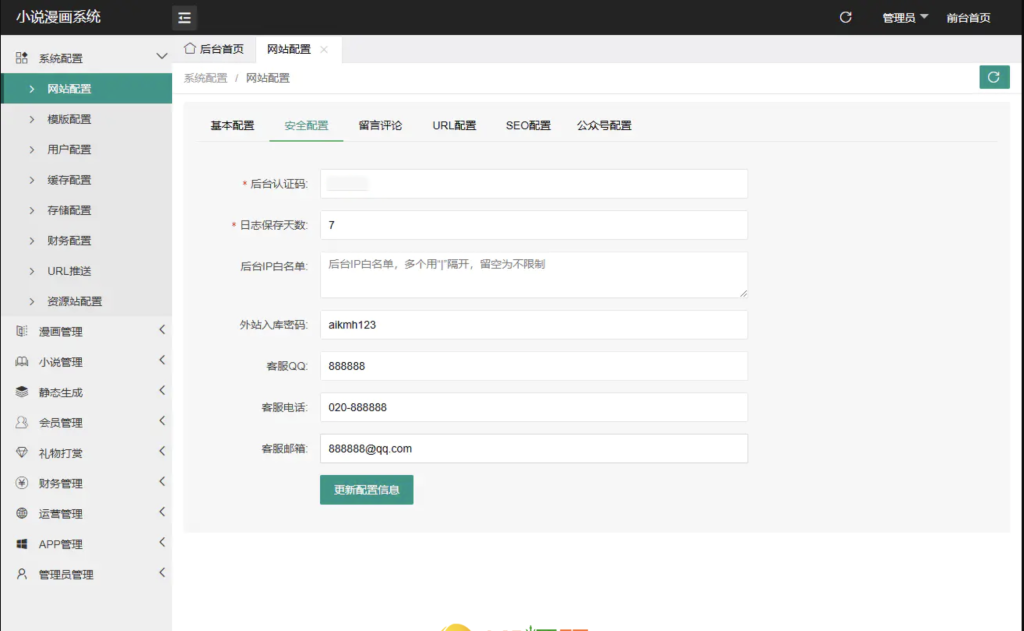Switch to the 基本配置 tab
Viewport: 1024px width, 631px height.
(x=232, y=126)
